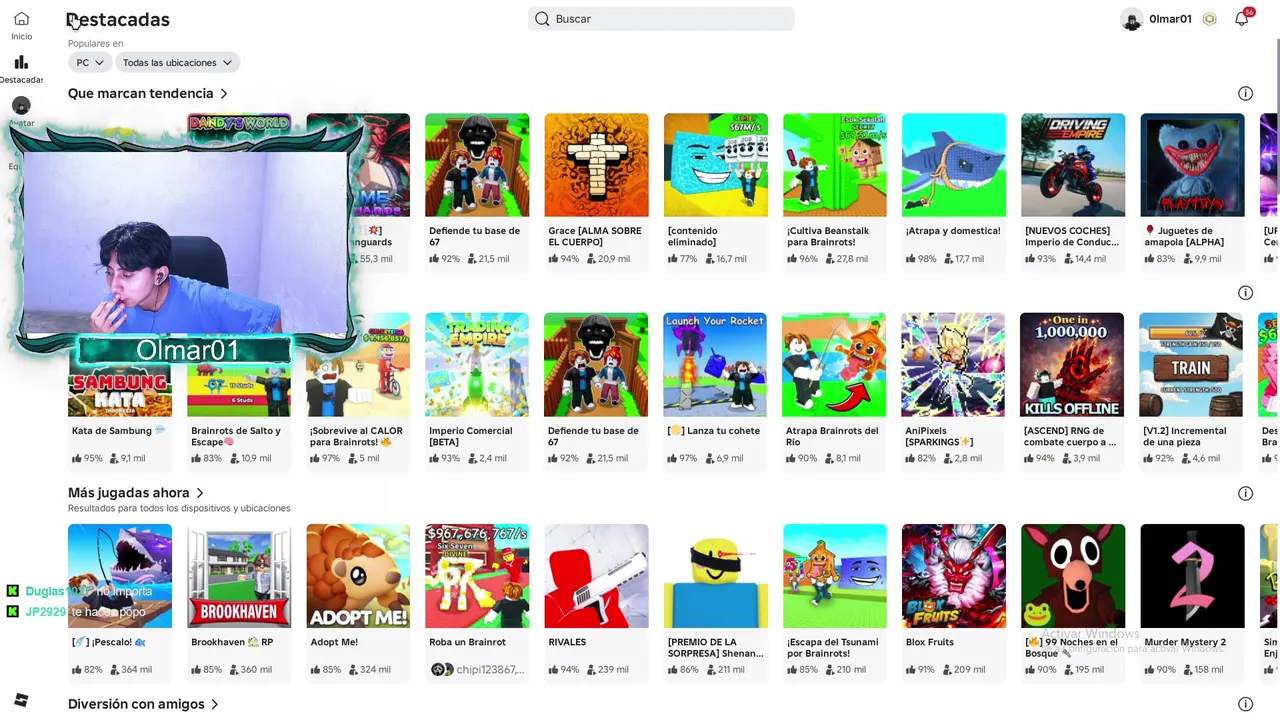This screenshot has width=1280, height=720.
Task: Open Grace [ALMA SOBRE EL CUERPO] thumbnail
Action: pos(596,165)
